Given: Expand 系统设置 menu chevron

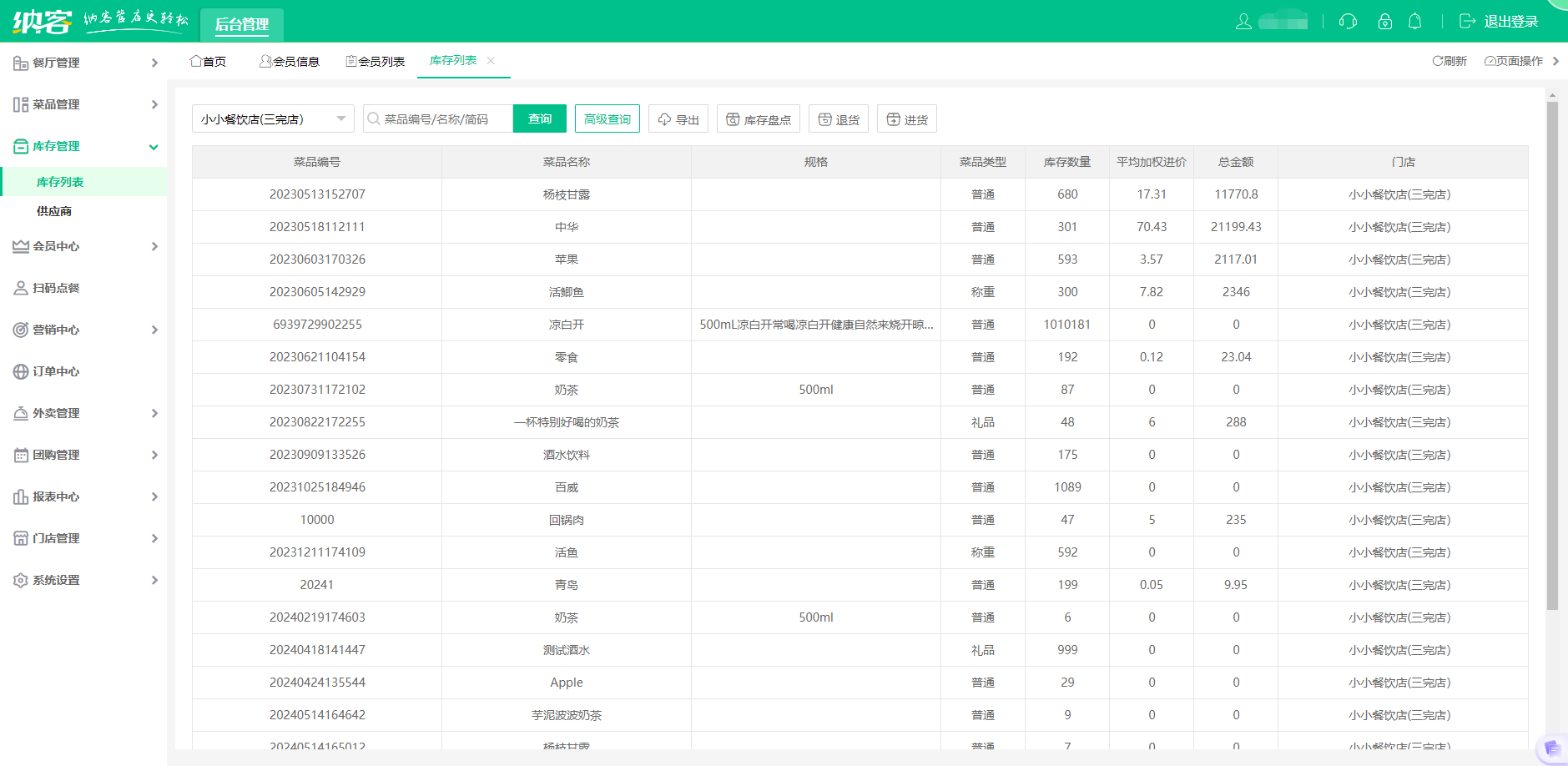Looking at the screenshot, I should (x=154, y=580).
